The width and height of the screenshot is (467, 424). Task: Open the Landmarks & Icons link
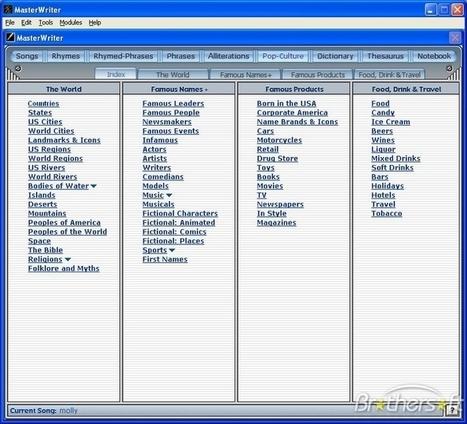click(64, 140)
